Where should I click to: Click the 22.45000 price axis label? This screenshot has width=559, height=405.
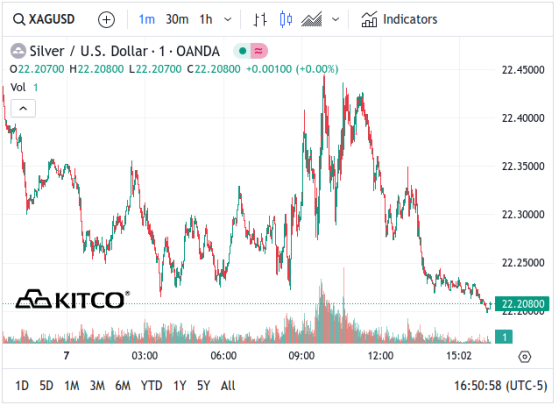[x=523, y=70]
